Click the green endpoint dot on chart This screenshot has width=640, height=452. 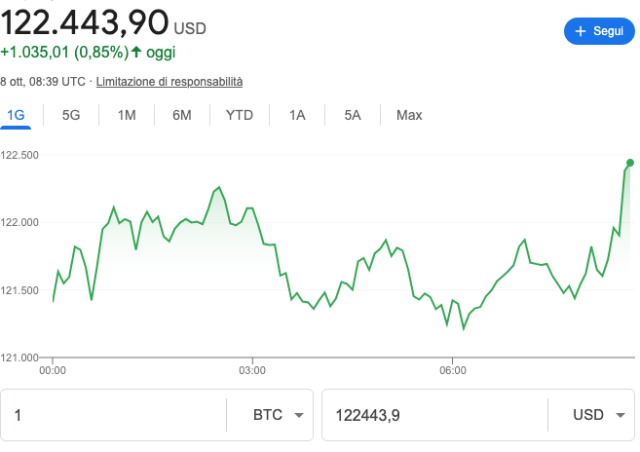(630, 163)
